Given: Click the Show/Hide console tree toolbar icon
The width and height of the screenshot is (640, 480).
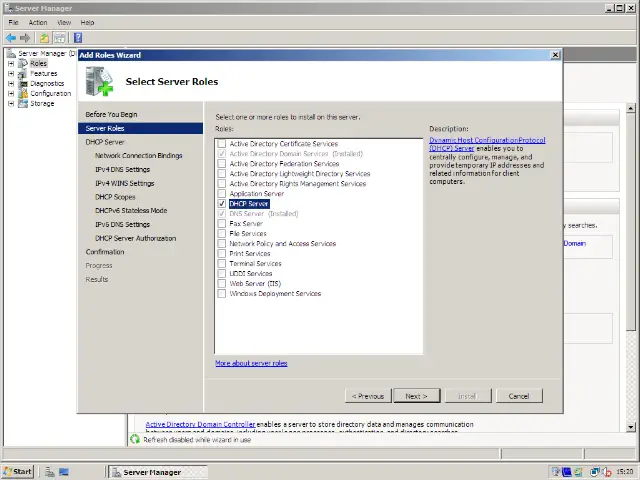Looking at the screenshot, I should coord(60,38).
